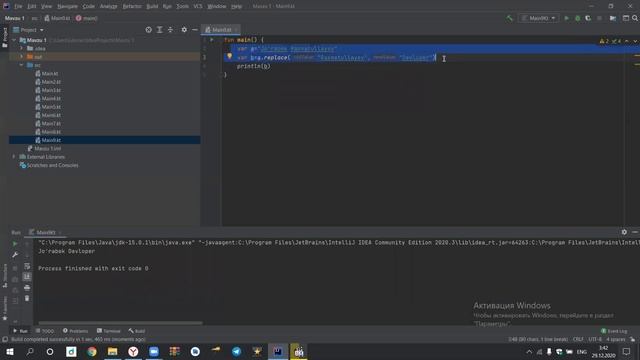Expand the out folder
The height and width of the screenshot is (360, 640).
[x=22, y=57]
